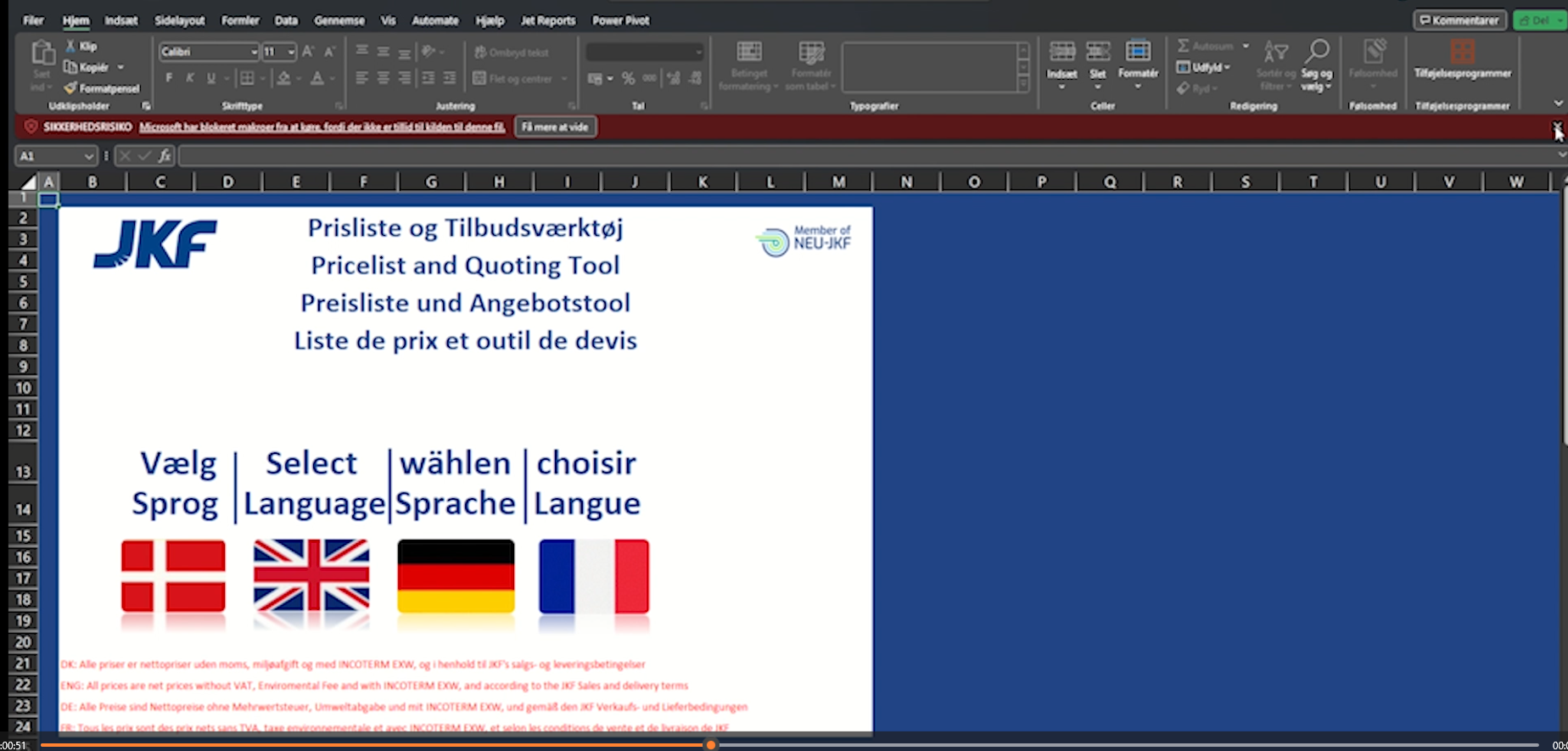
Task: Toggle underline (U) formatting
Action: coord(210,78)
